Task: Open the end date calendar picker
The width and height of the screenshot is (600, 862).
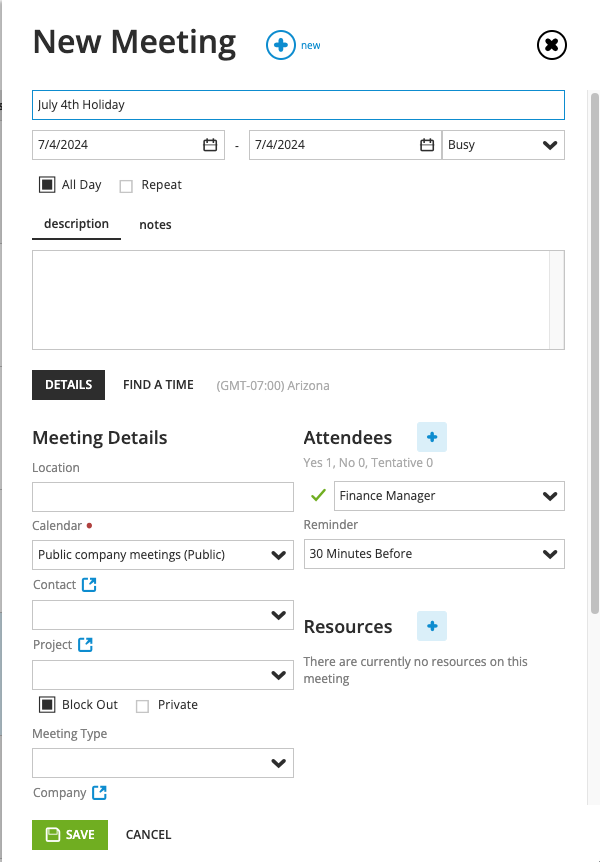Action: point(425,144)
